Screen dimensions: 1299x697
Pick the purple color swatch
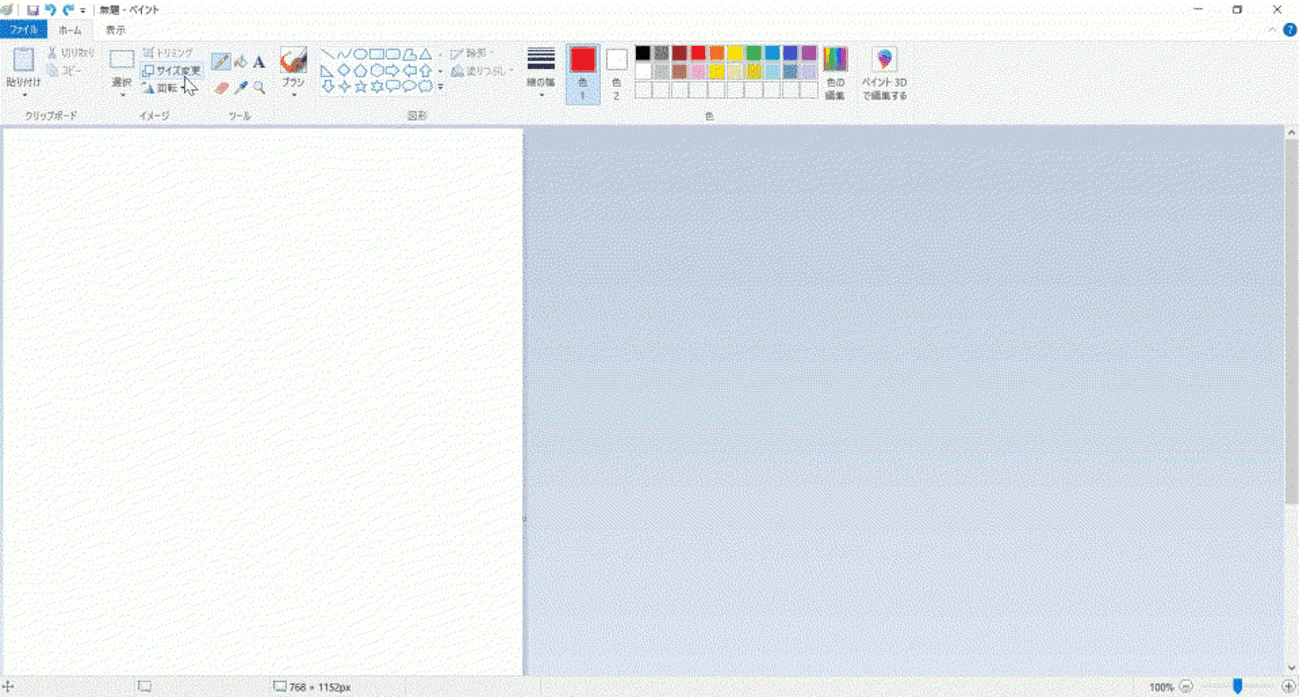click(809, 53)
